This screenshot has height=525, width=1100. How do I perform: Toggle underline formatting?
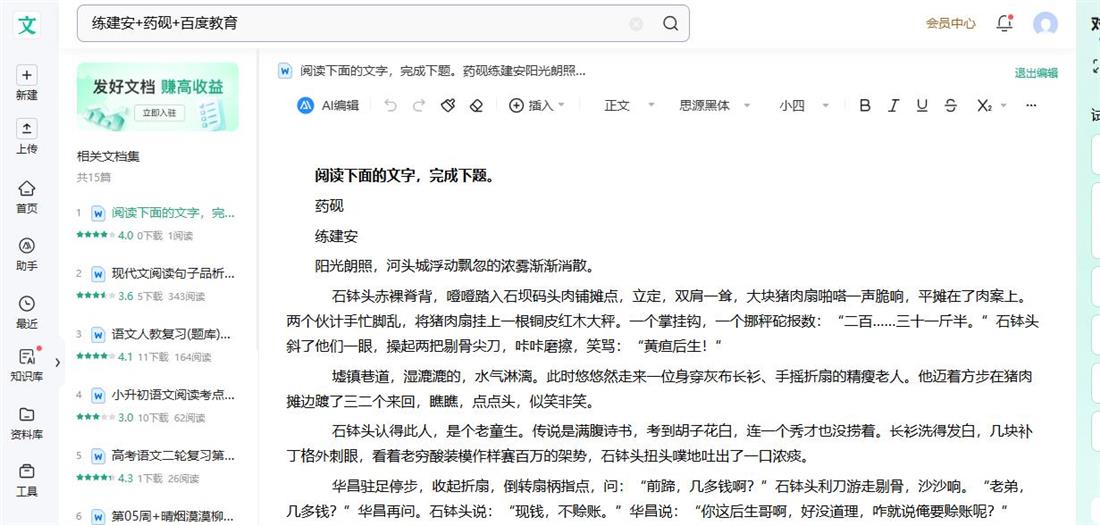[x=922, y=105]
